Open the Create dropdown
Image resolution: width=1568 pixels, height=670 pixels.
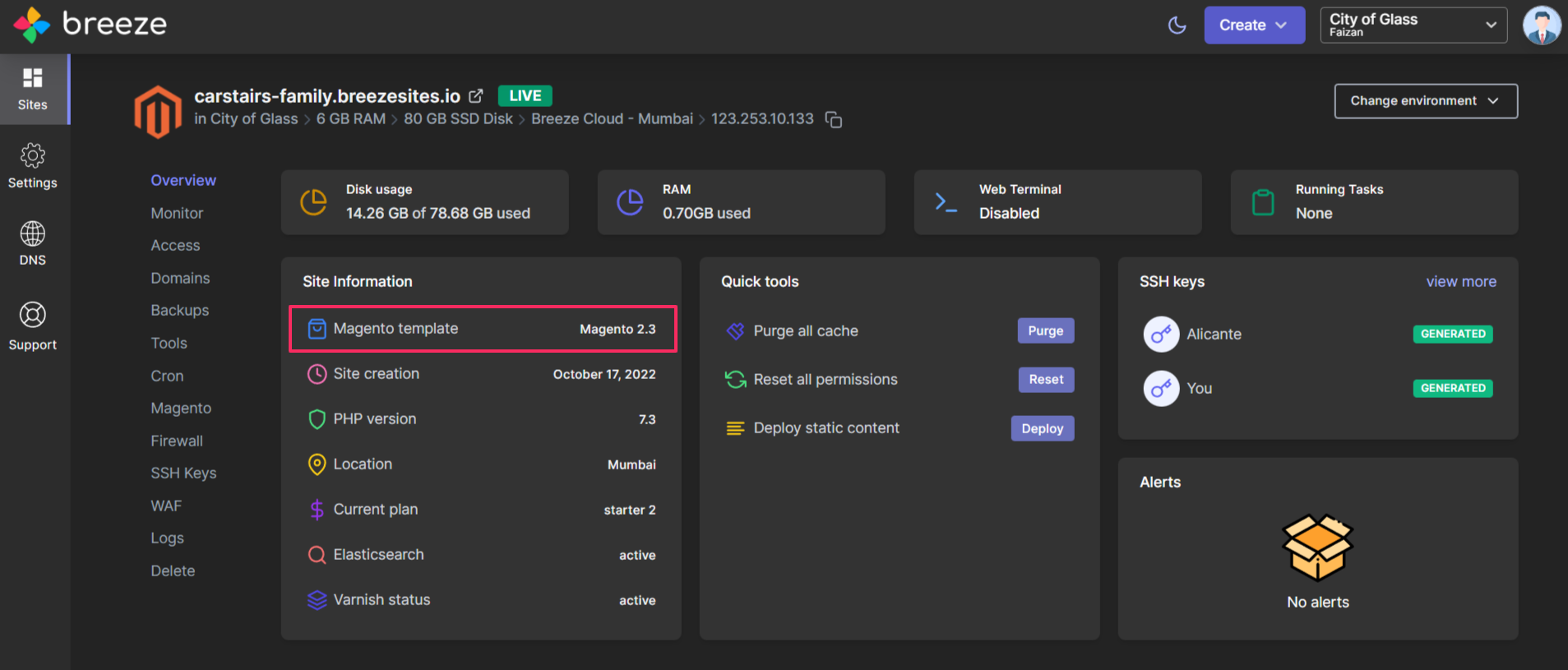point(1254,25)
